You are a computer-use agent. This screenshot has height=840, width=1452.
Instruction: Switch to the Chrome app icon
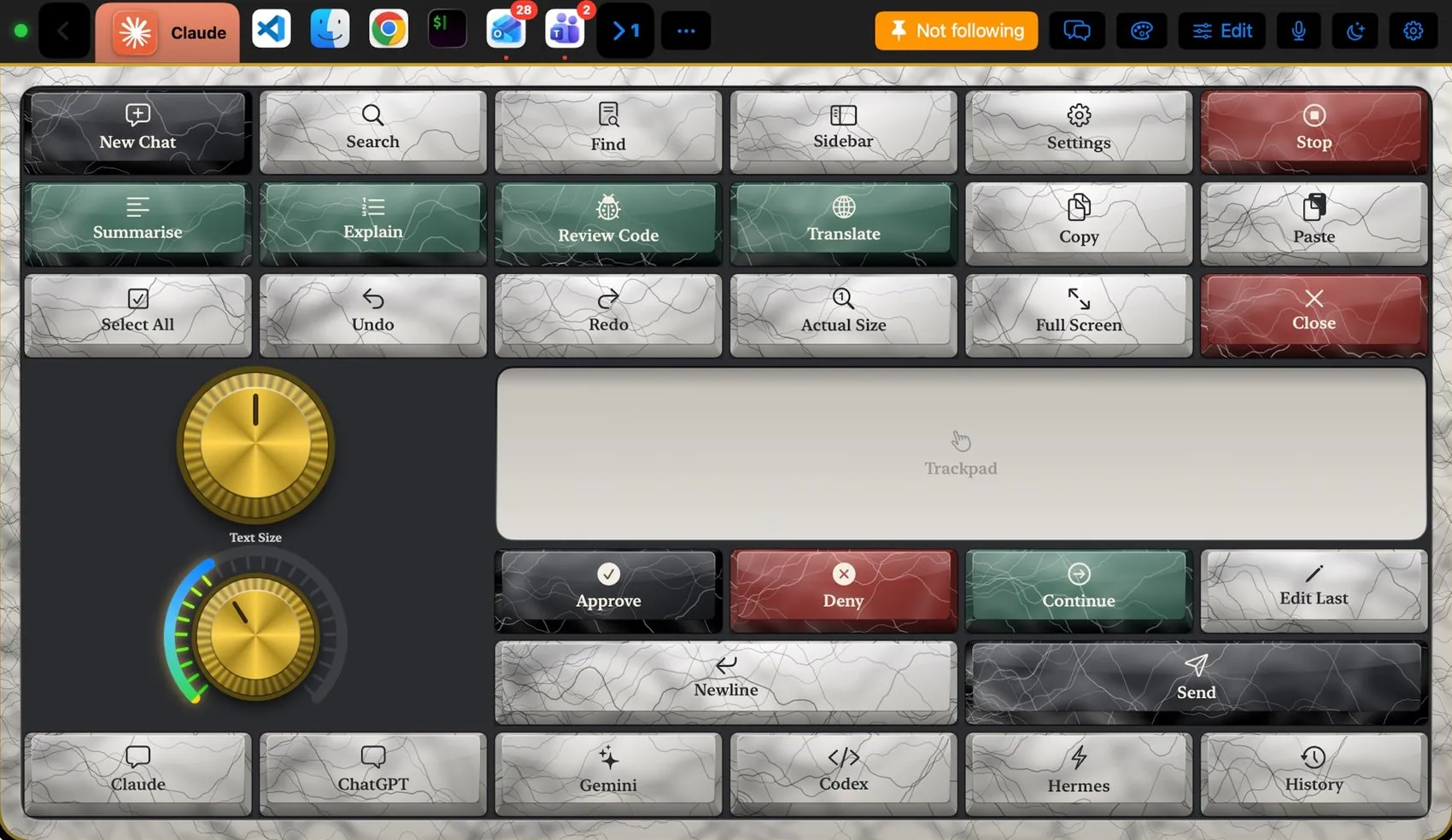(389, 30)
